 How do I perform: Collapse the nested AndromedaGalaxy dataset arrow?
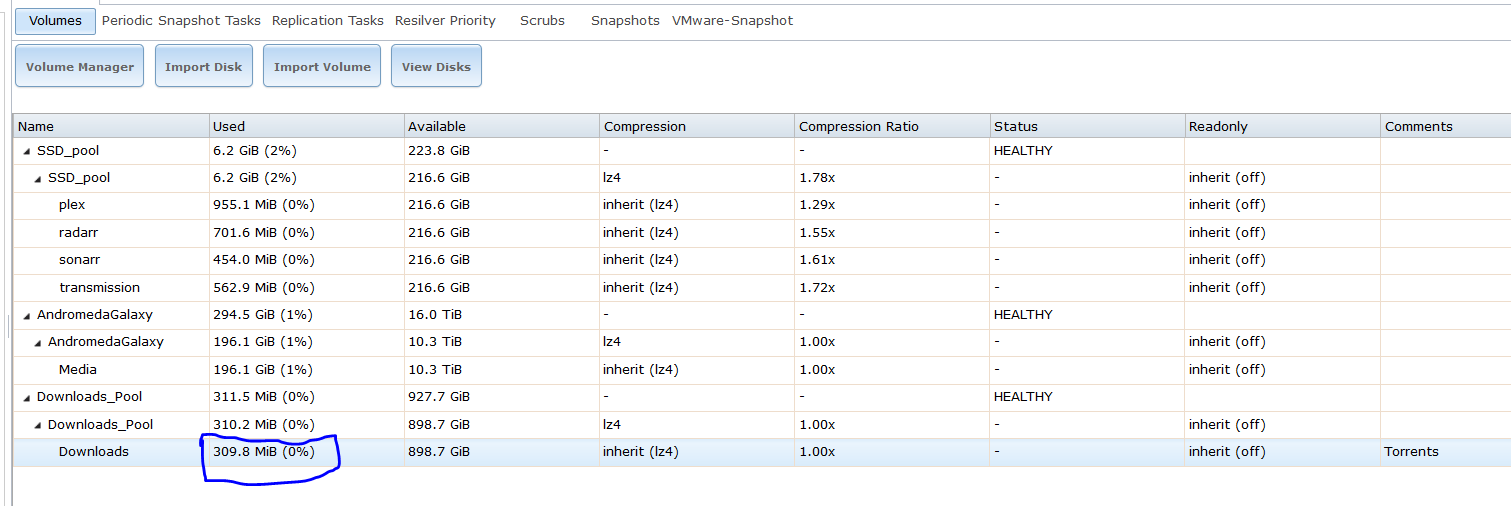(x=37, y=342)
